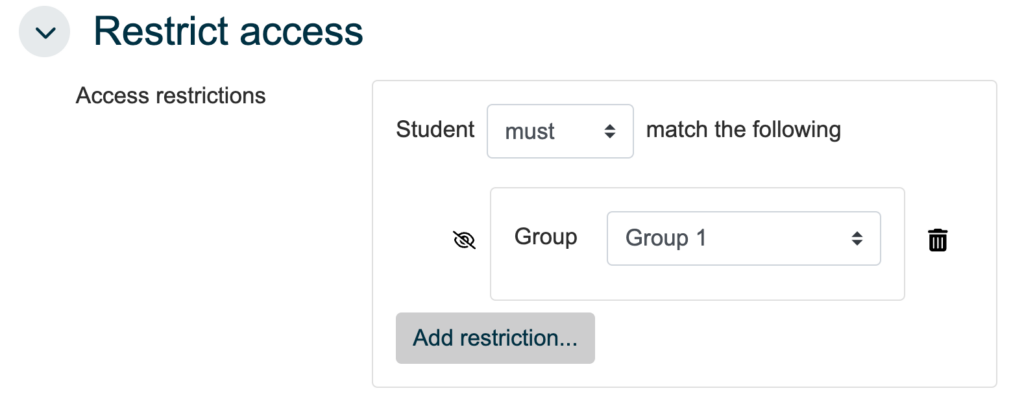Click the 'Student' label text

coord(435,130)
